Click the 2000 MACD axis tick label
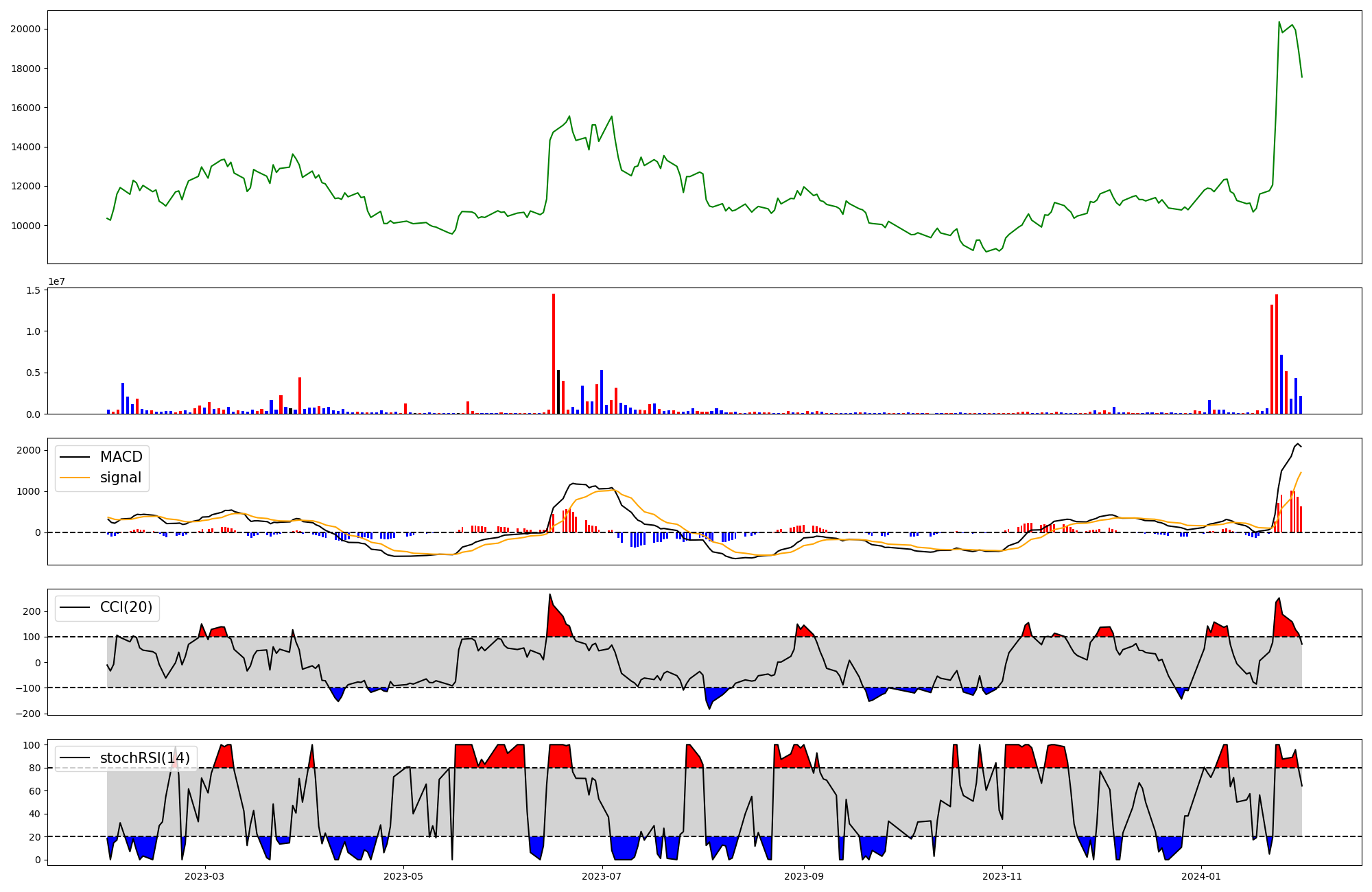 (29, 450)
